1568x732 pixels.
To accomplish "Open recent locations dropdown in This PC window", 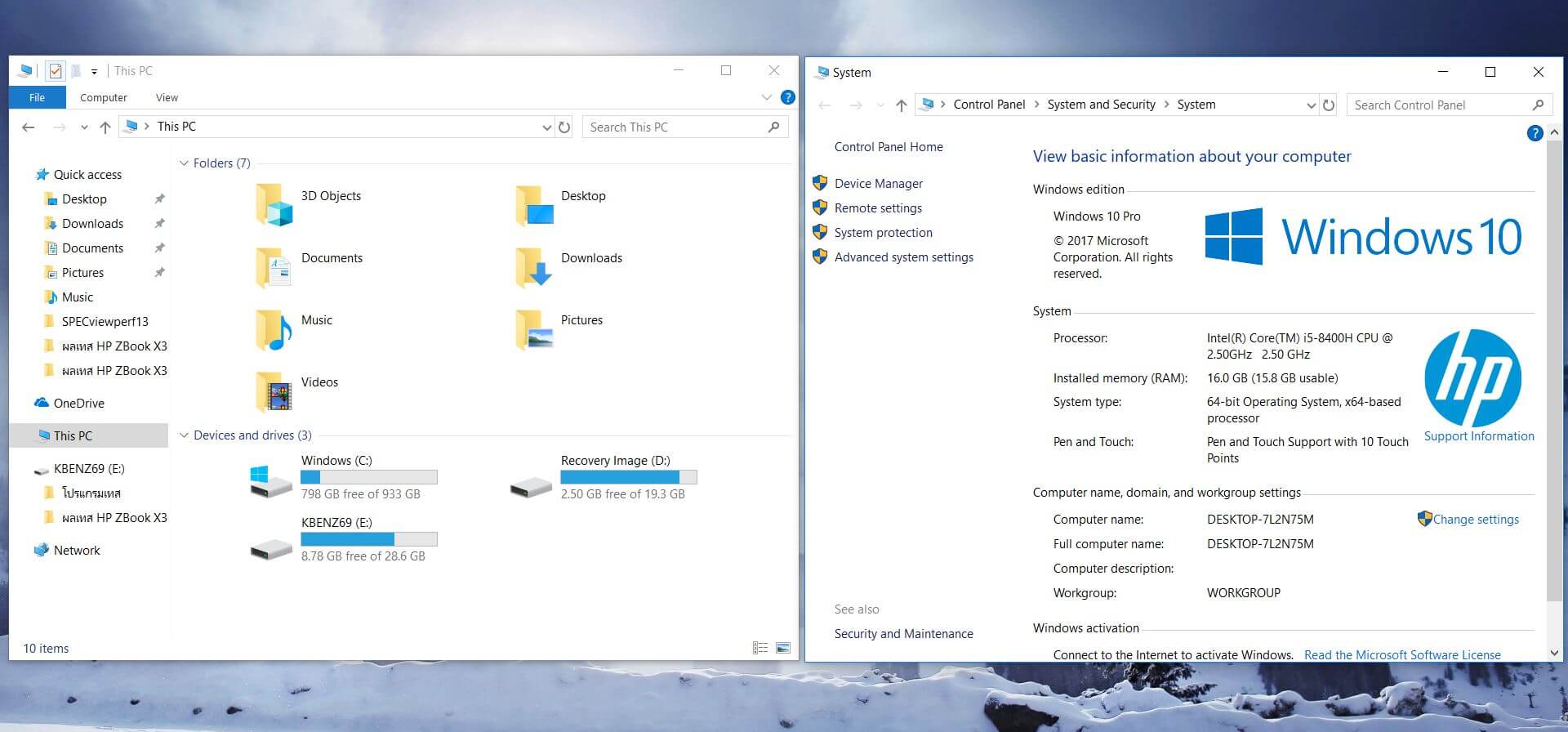I will [x=84, y=127].
